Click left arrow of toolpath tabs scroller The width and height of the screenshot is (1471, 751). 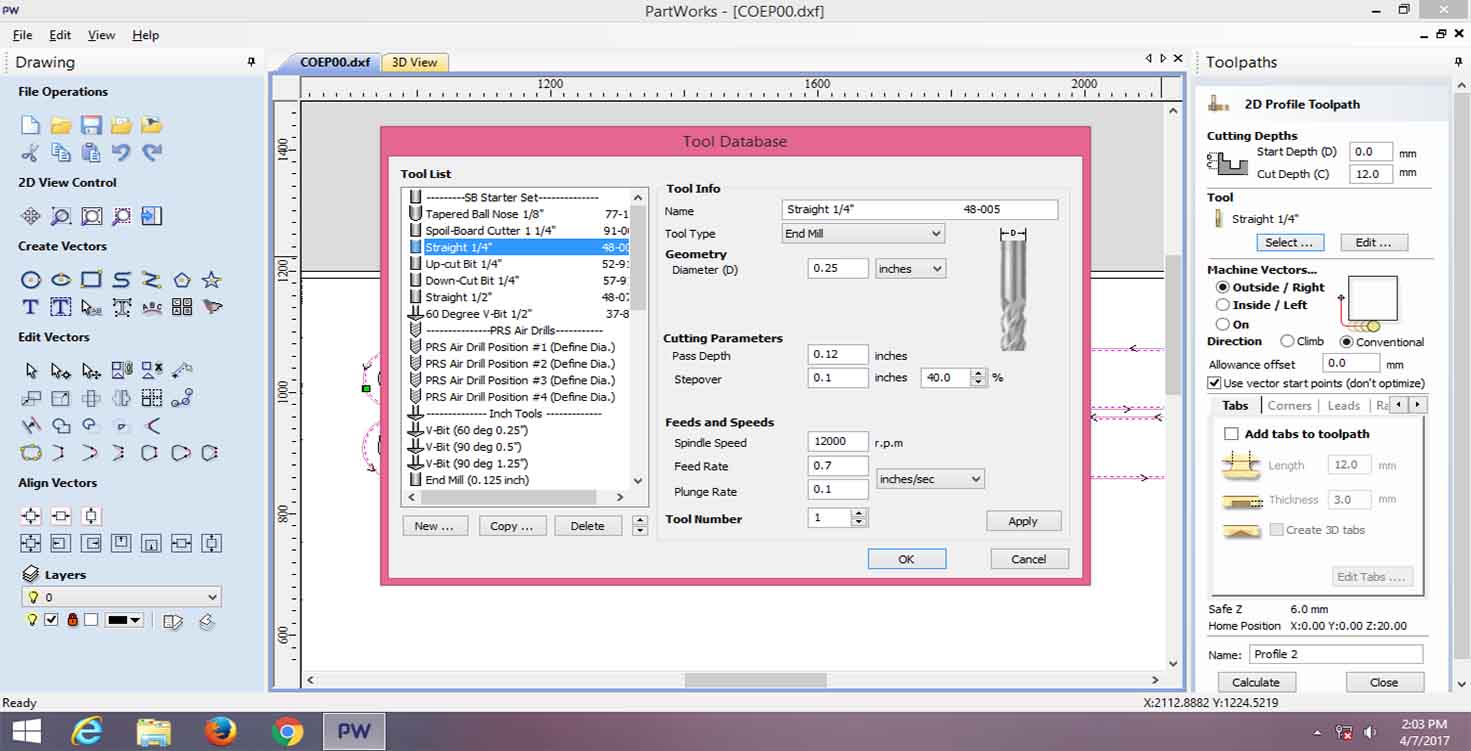tap(1399, 405)
